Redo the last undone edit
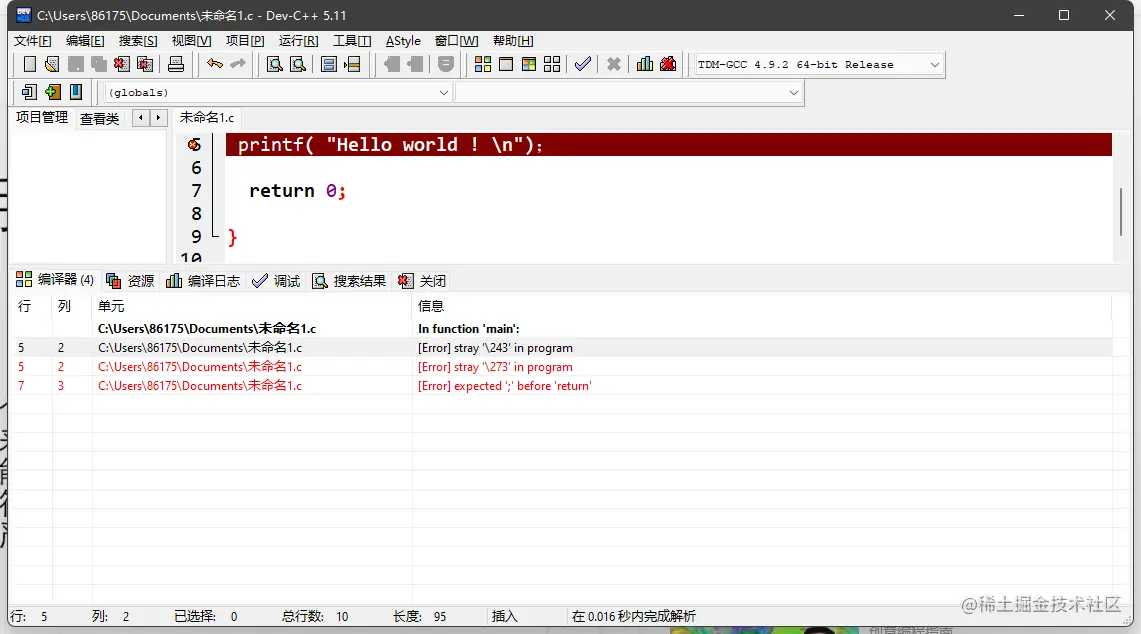Viewport: 1141px width, 634px height. 238,64
